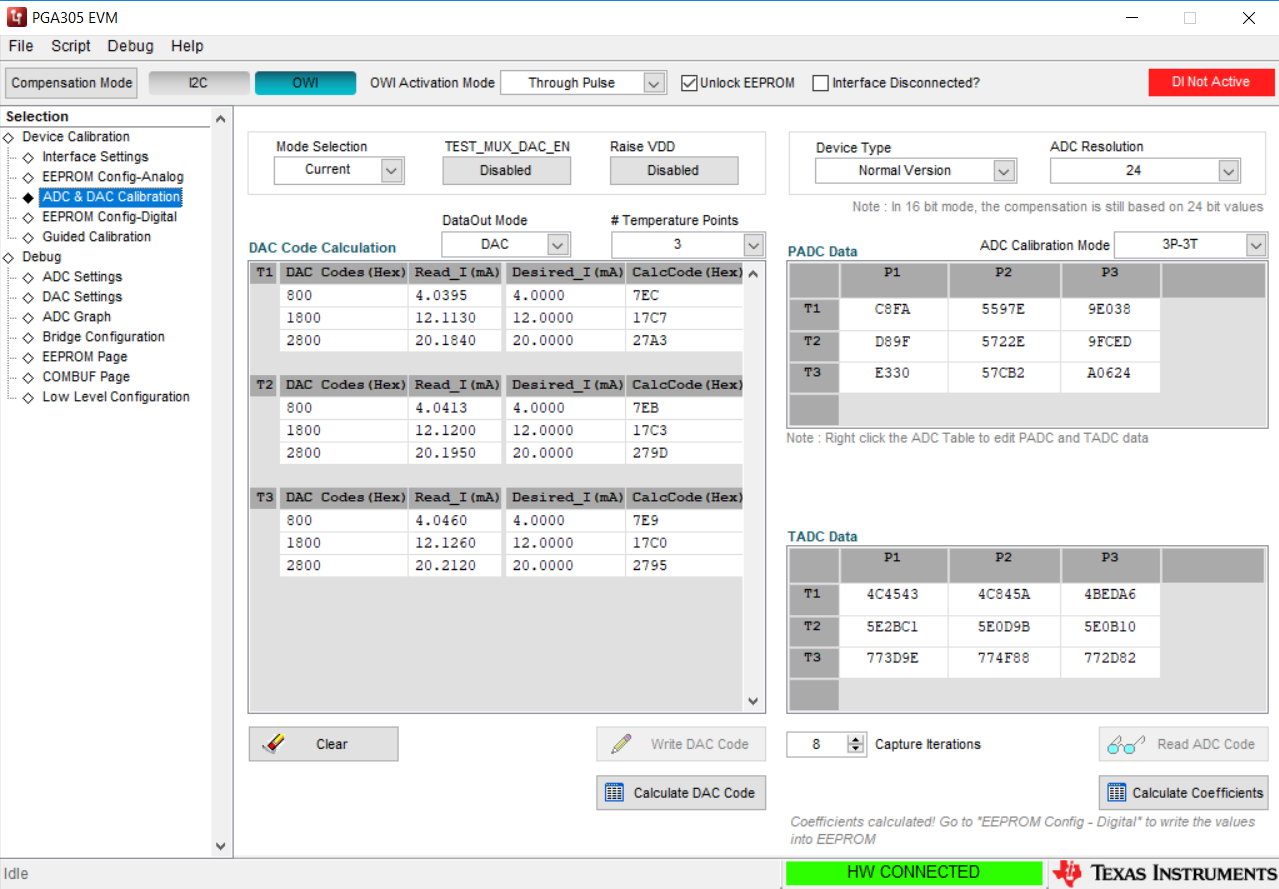Toggle Raise VDD Disabled button
1279x889 pixels.
674,170
